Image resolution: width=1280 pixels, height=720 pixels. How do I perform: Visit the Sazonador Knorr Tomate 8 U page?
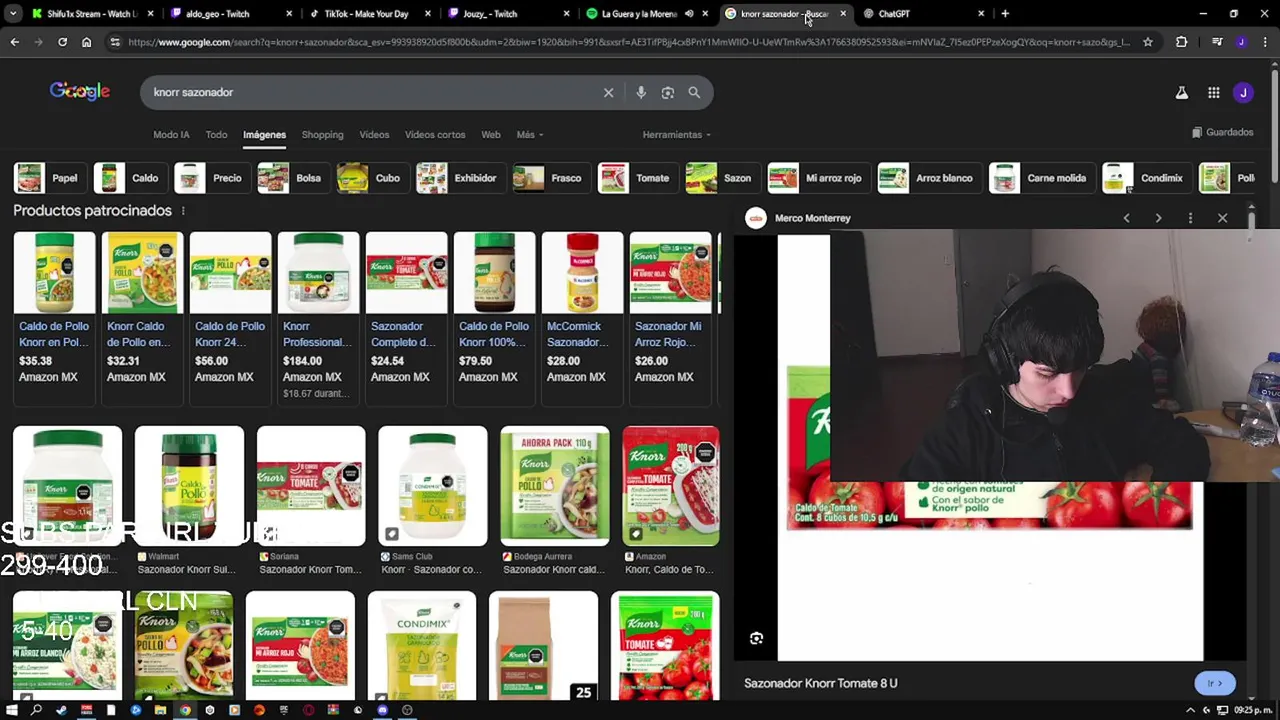pos(821,683)
